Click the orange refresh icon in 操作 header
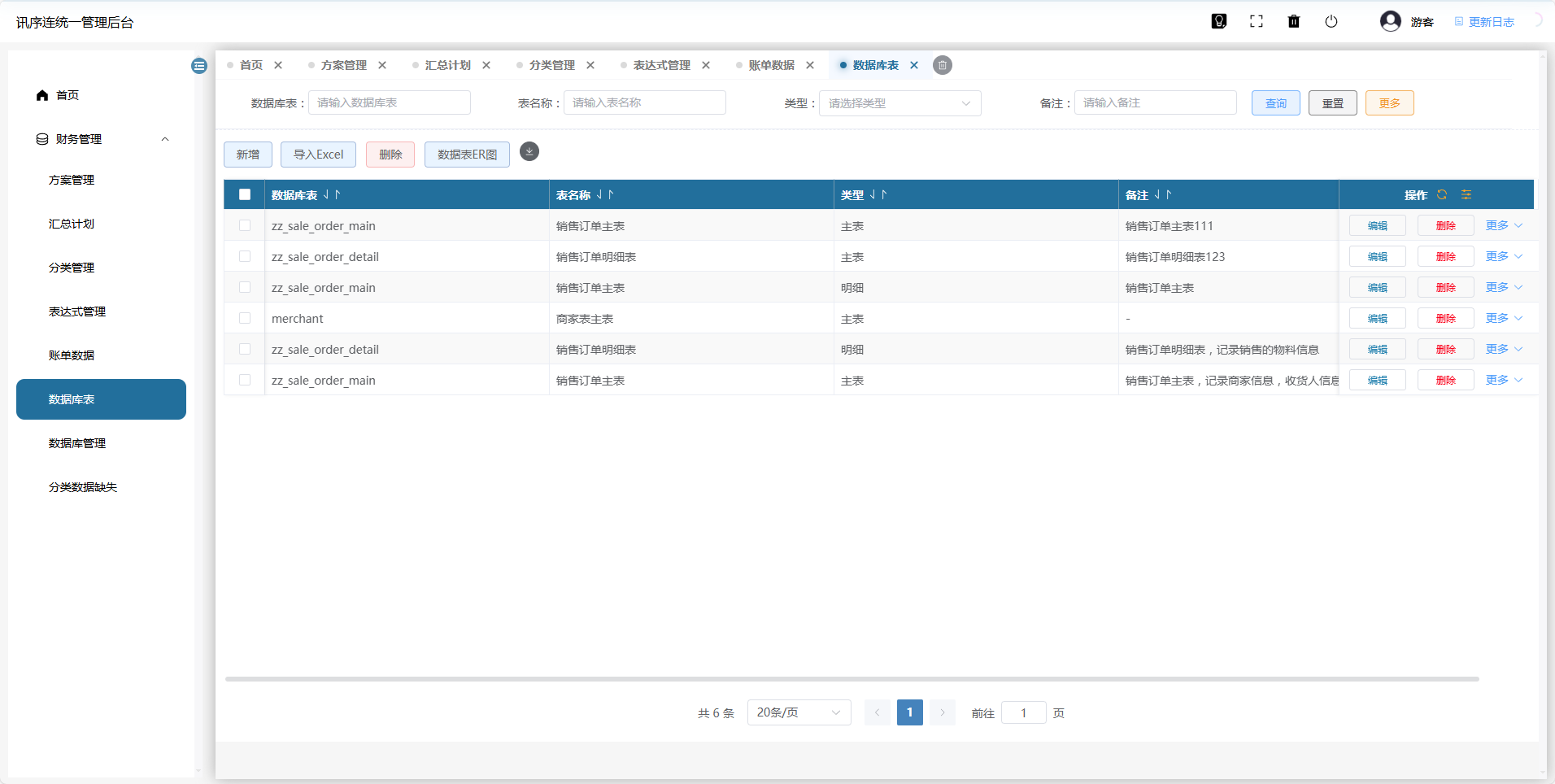The image size is (1555, 784). click(1442, 194)
